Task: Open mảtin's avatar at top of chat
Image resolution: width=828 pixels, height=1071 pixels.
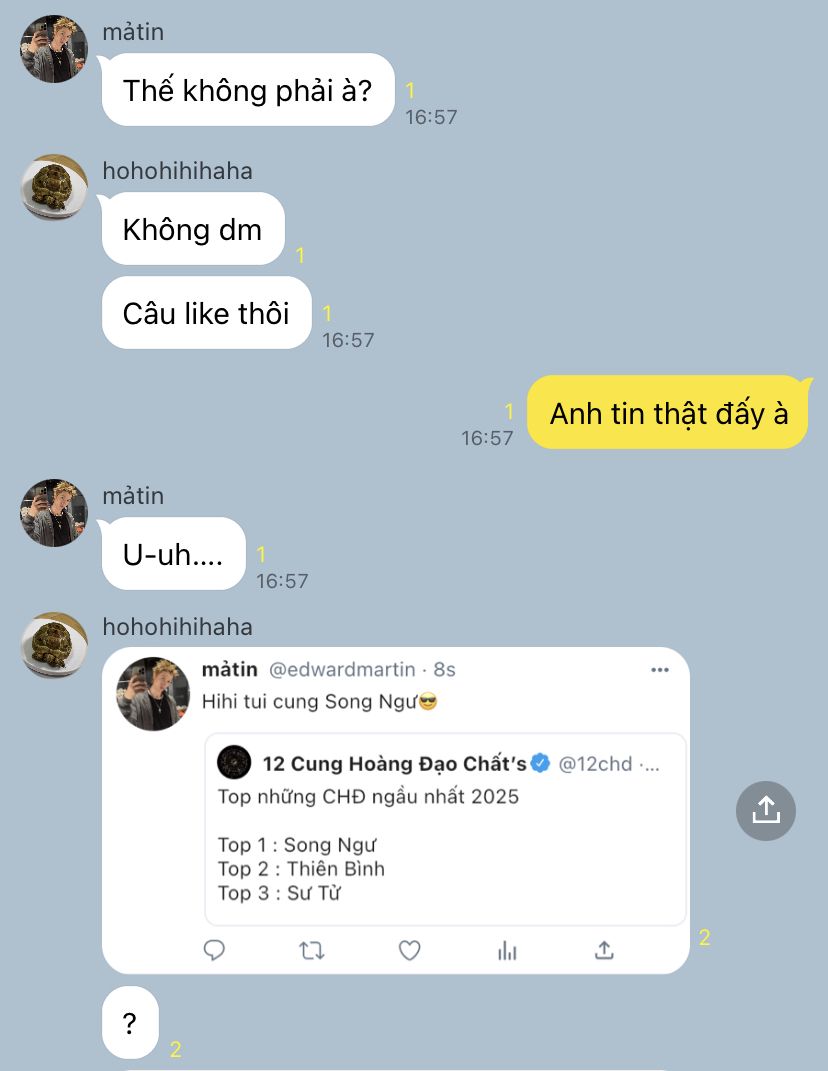Action: point(54,49)
